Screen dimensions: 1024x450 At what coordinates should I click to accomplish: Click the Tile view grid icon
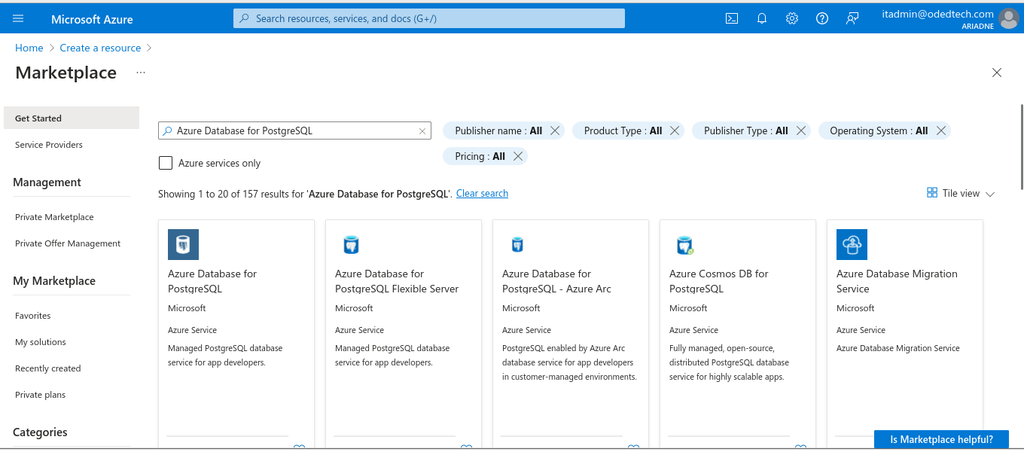coord(932,193)
